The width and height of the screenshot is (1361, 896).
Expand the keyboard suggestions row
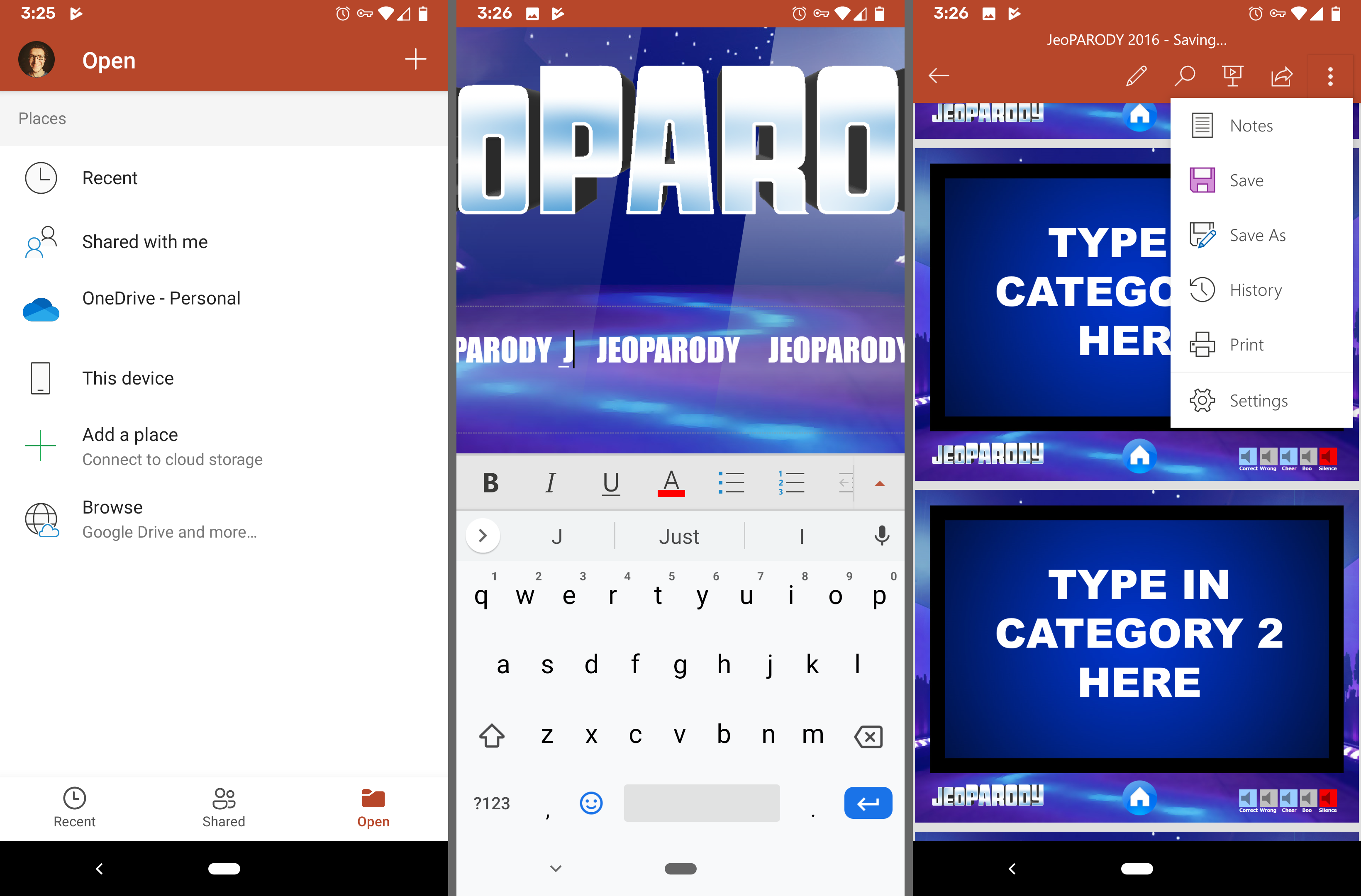[x=484, y=536]
